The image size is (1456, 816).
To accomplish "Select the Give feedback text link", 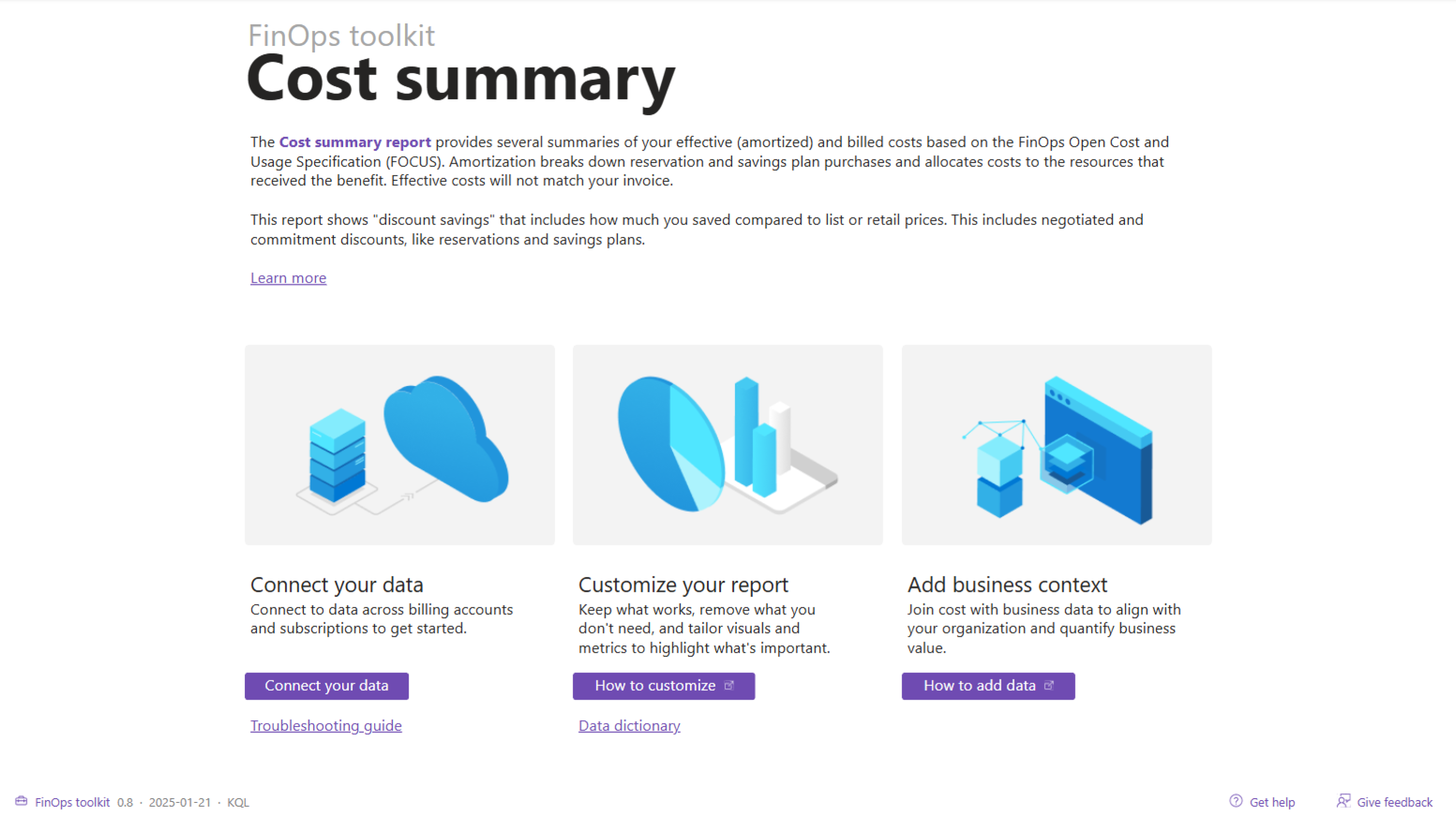I will pyautogui.click(x=1394, y=802).
